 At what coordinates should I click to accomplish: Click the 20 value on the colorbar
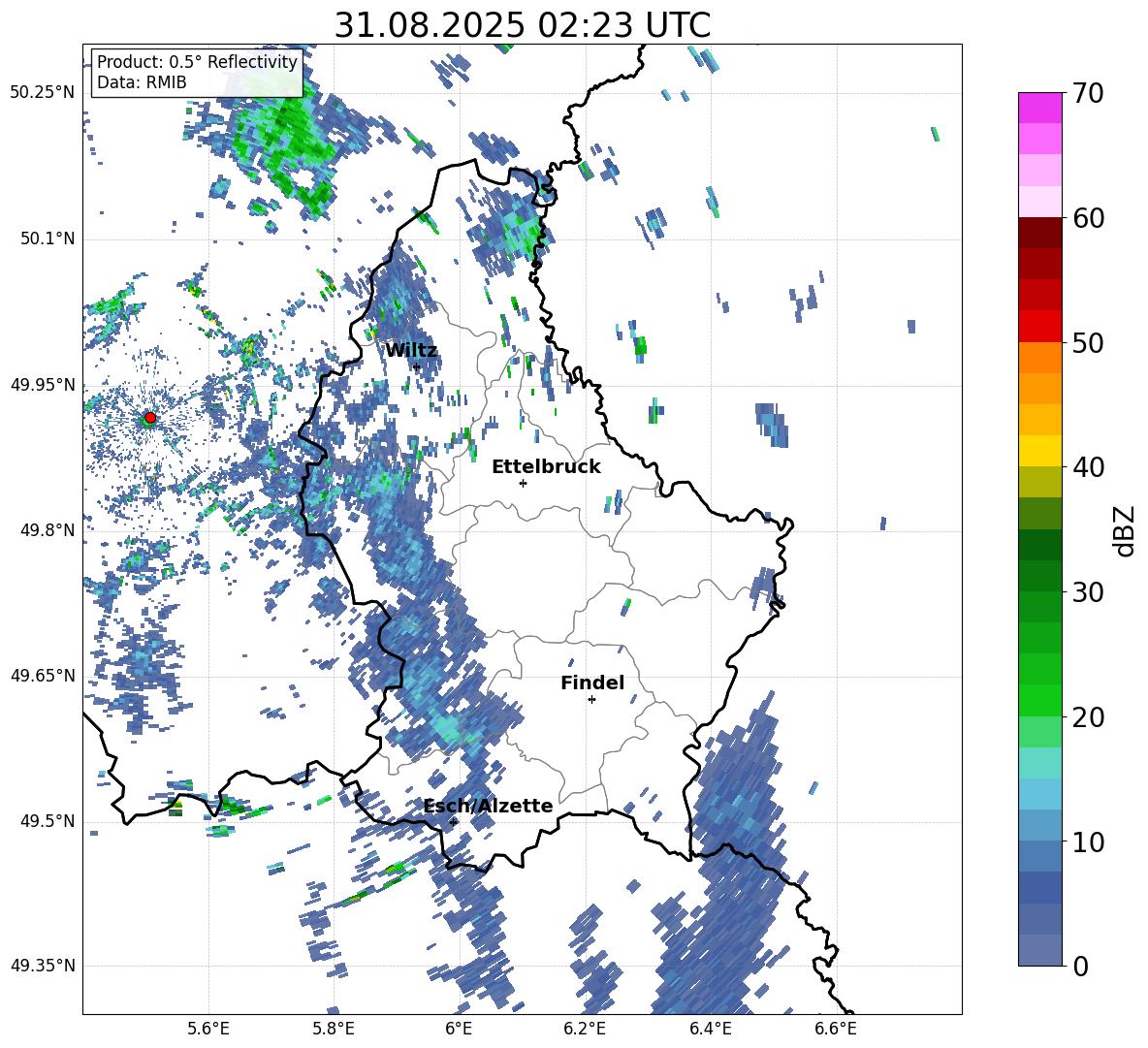pos(1088,717)
